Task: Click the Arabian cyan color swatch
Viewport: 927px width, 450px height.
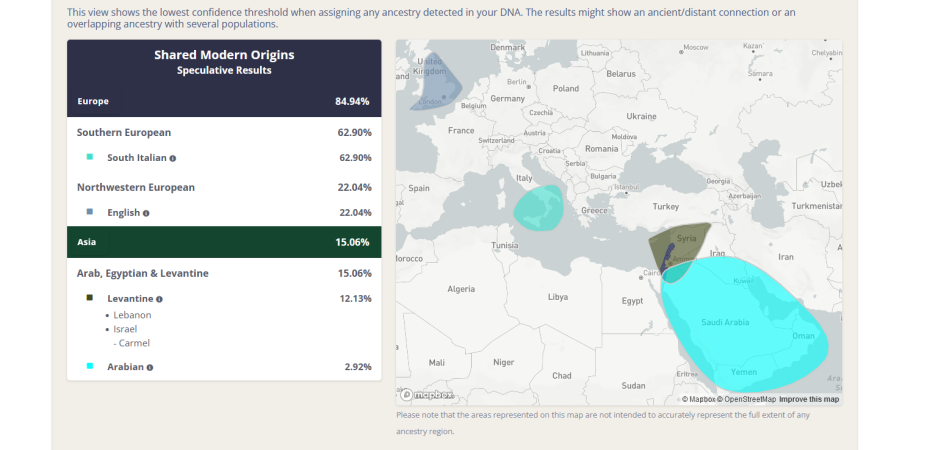Action: [90, 366]
